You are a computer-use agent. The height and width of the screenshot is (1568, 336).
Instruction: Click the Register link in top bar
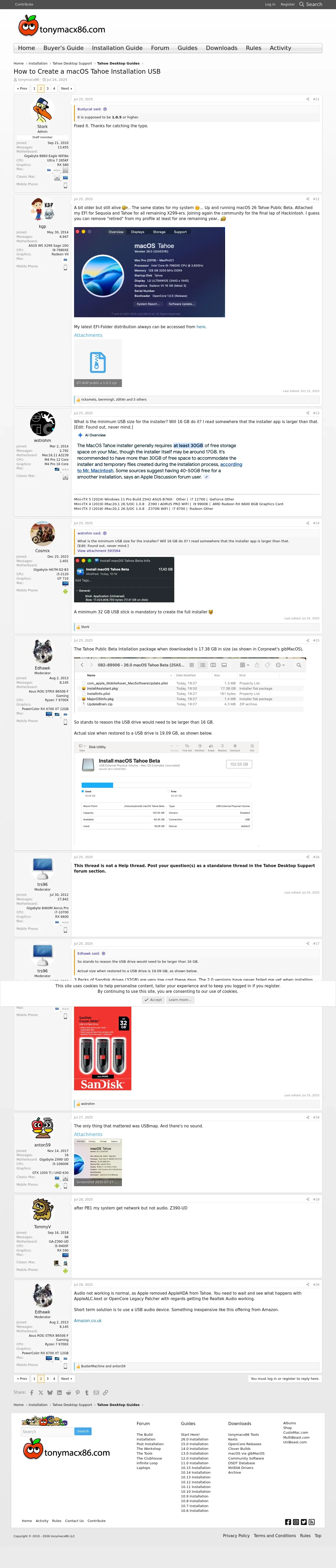tap(288, 4)
